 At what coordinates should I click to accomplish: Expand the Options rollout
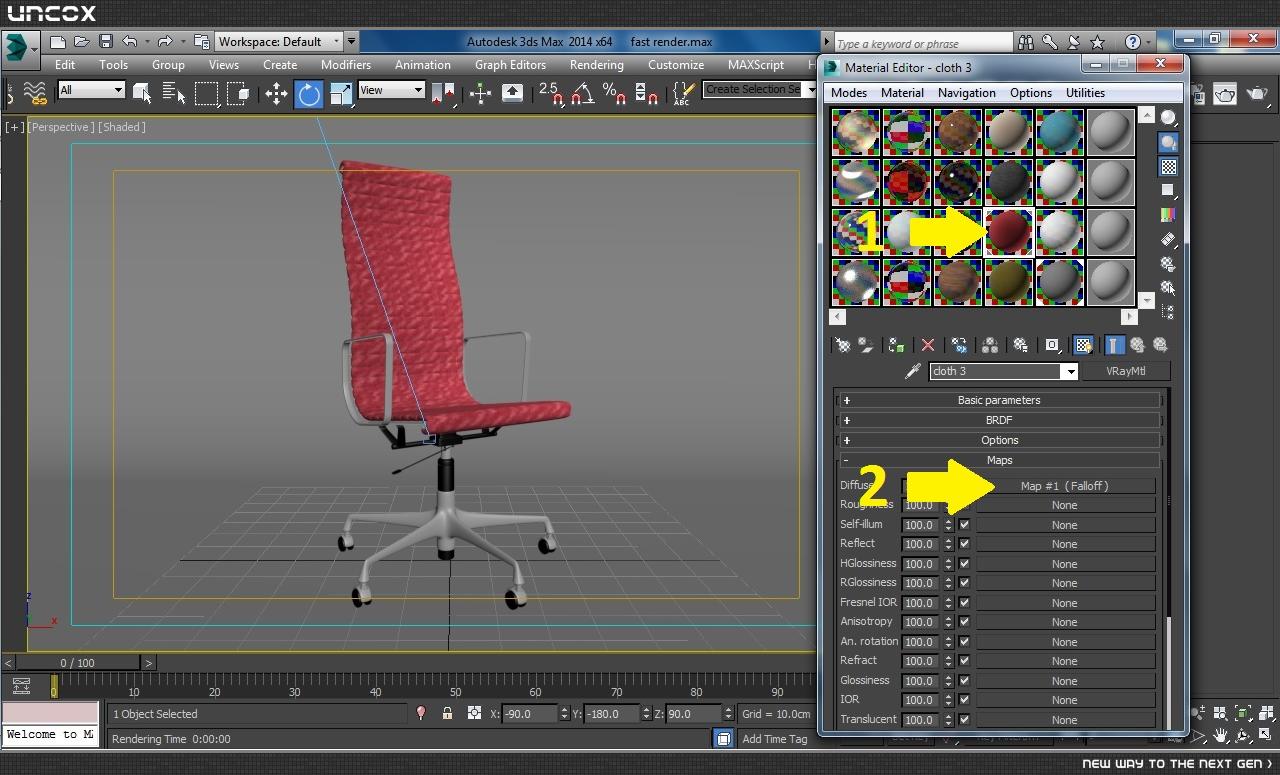(999, 440)
